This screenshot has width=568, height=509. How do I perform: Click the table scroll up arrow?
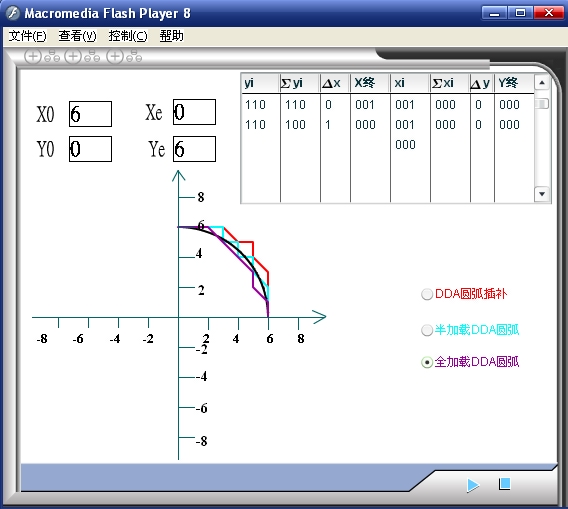coord(542,83)
